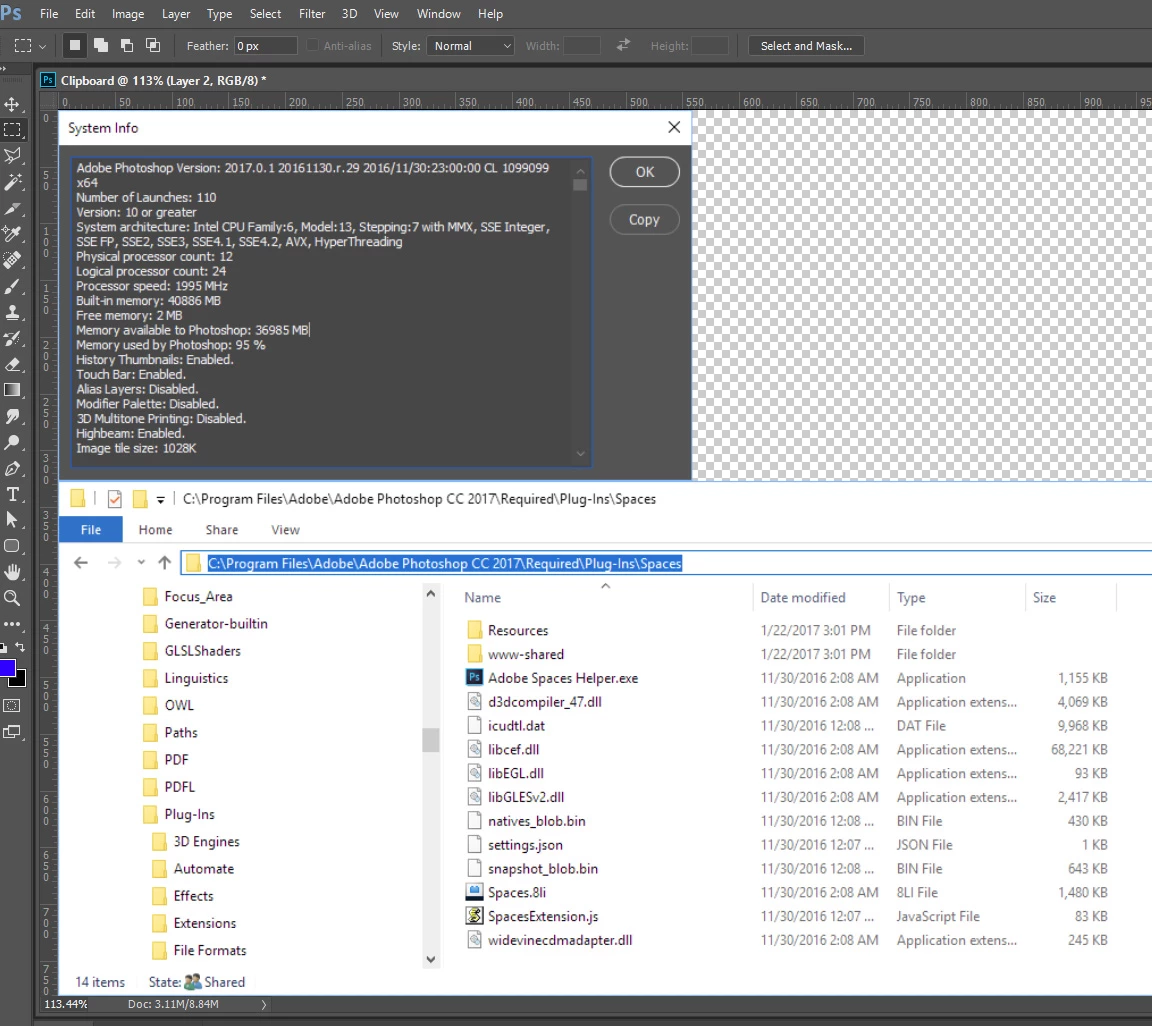This screenshot has height=1026, width=1152.
Task: Select the Horizontal Type tool
Action: [12, 495]
